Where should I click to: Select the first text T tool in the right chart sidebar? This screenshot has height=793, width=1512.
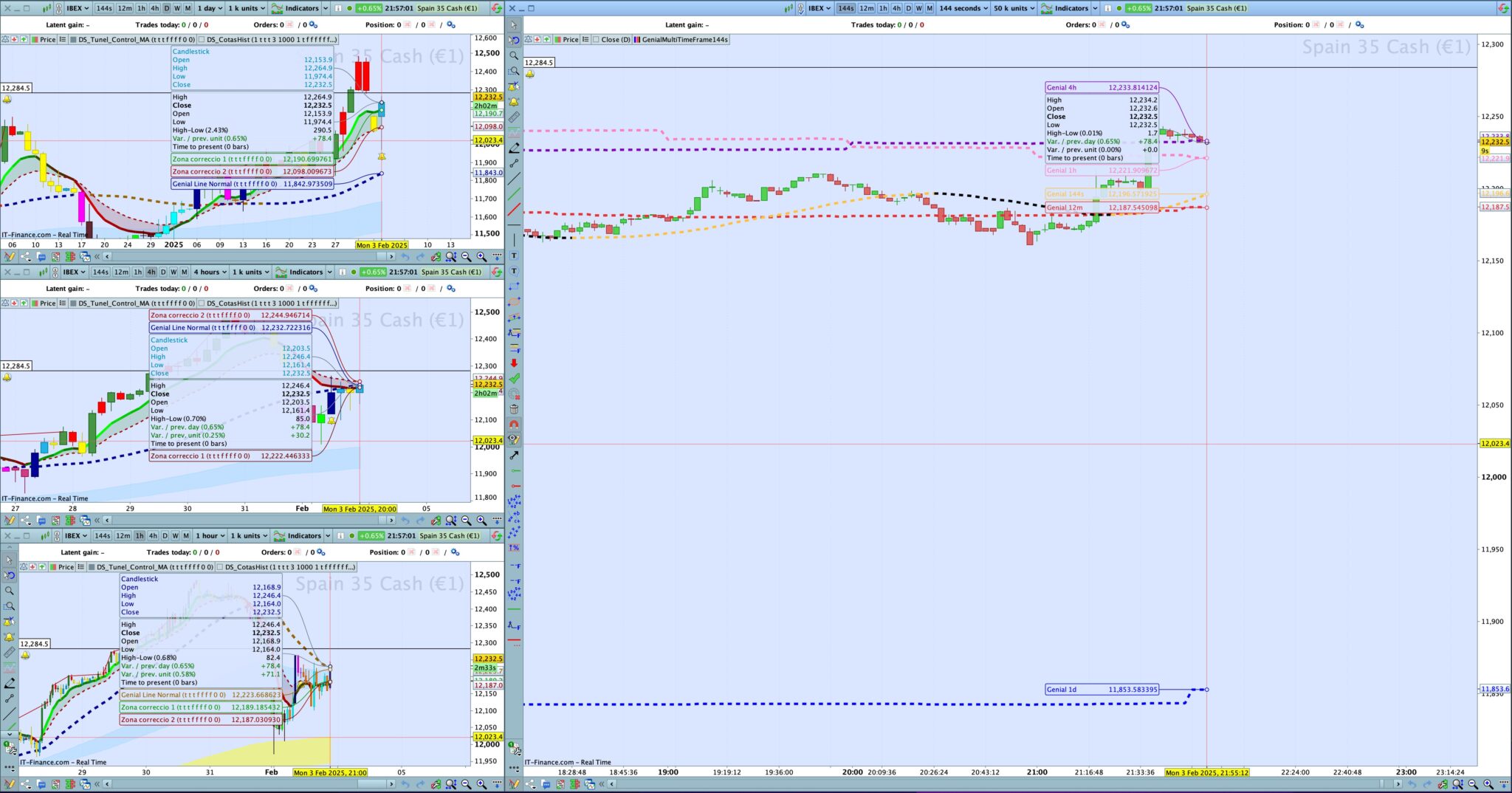(514, 255)
